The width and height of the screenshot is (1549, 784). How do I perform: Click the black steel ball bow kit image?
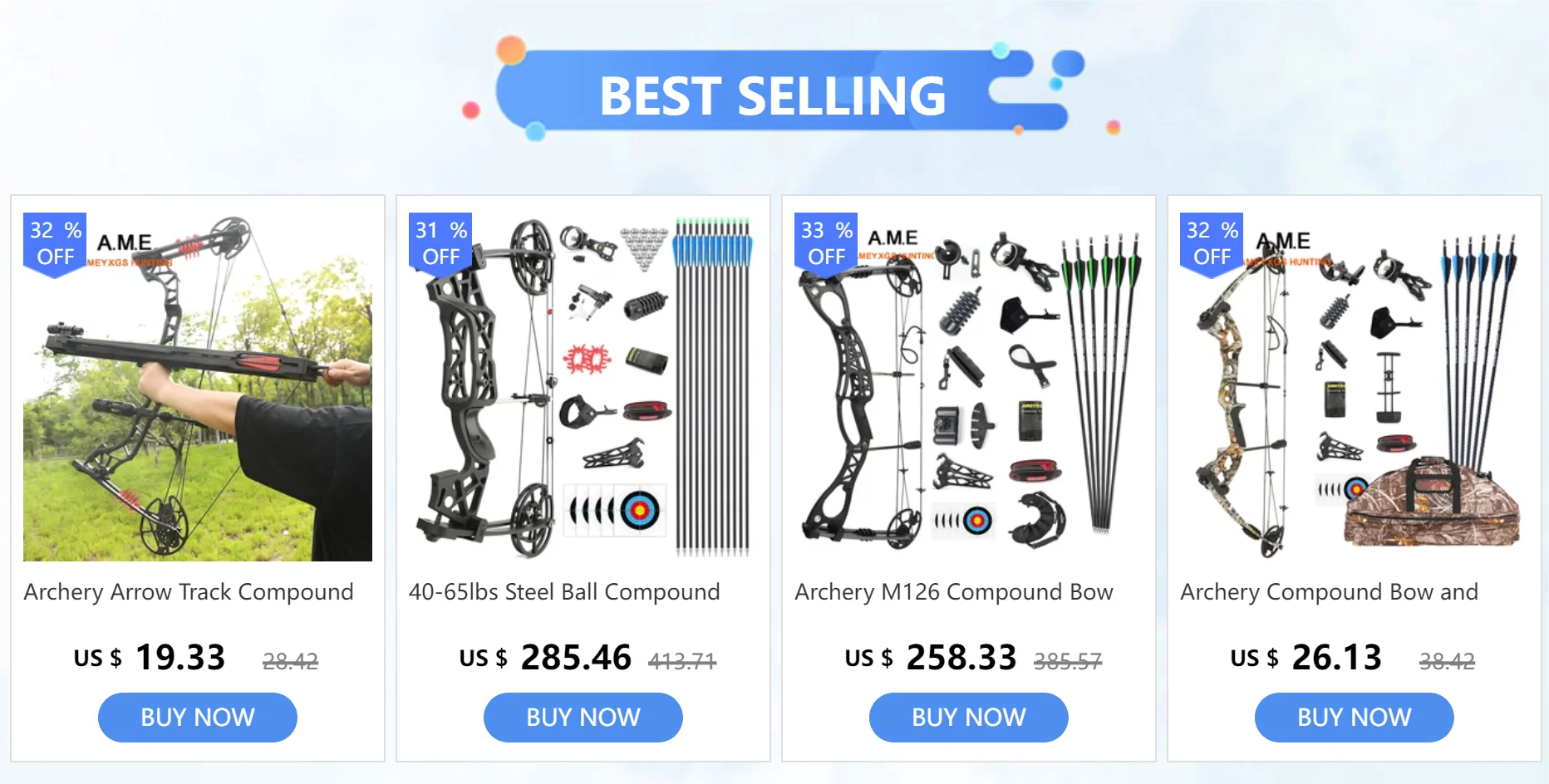(x=583, y=387)
